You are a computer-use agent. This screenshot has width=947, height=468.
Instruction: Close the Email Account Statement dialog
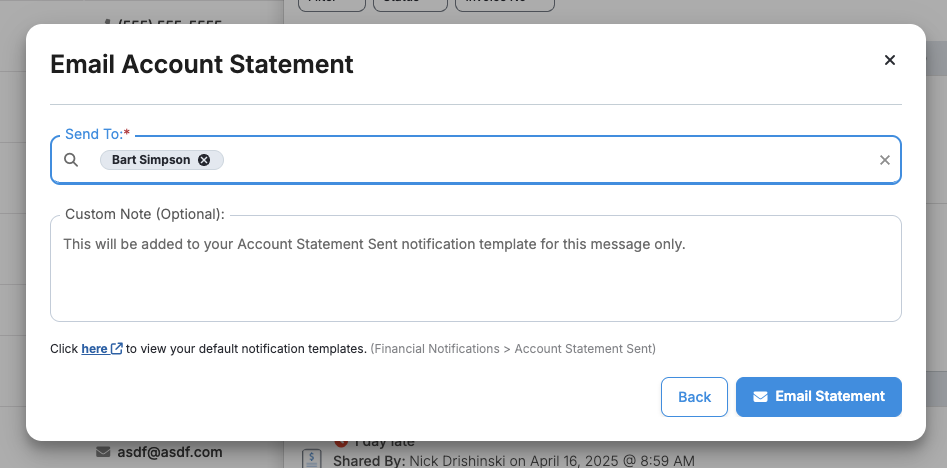click(x=890, y=60)
